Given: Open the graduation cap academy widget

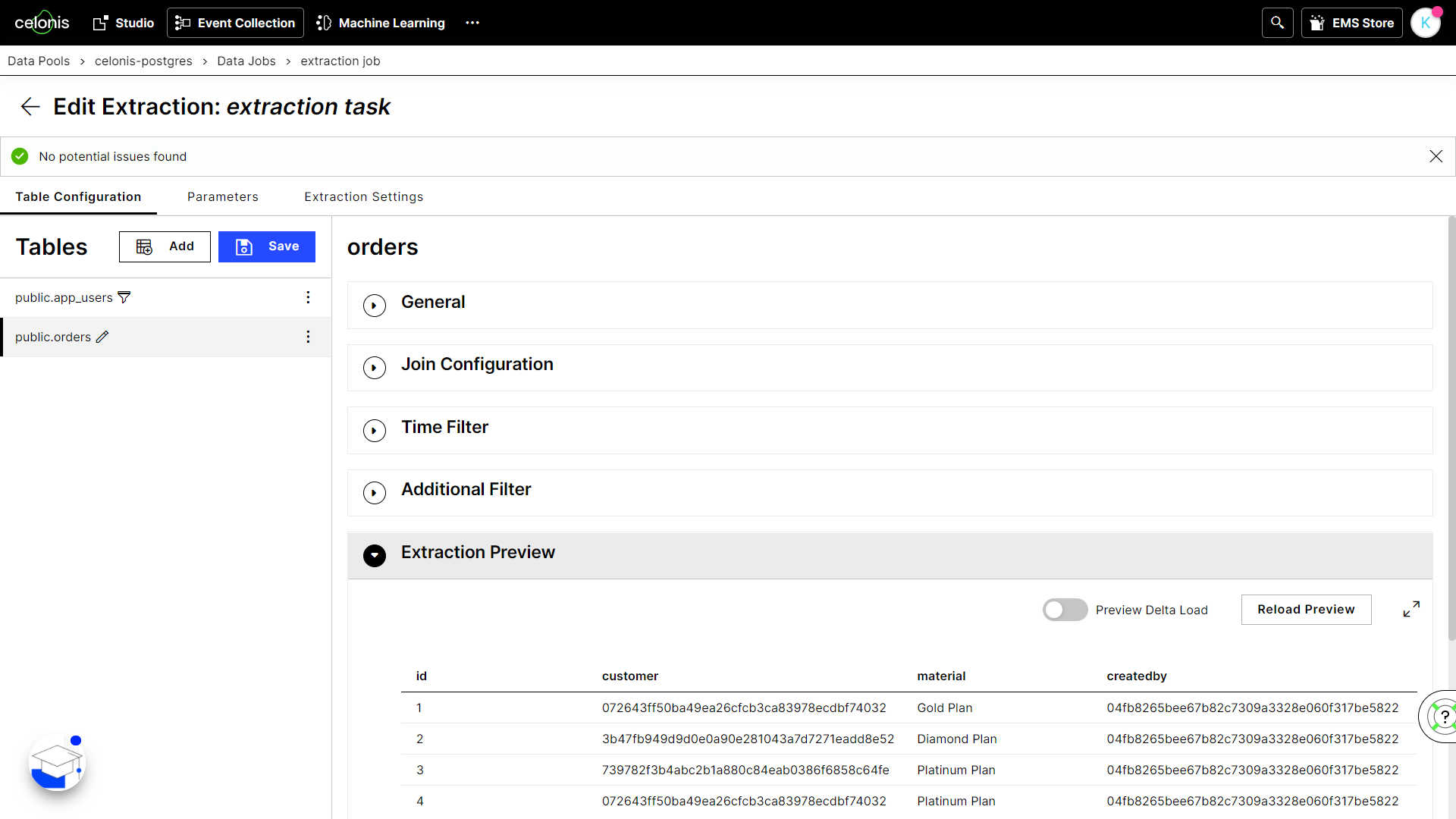Looking at the screenshot, I should pos(57,763).
